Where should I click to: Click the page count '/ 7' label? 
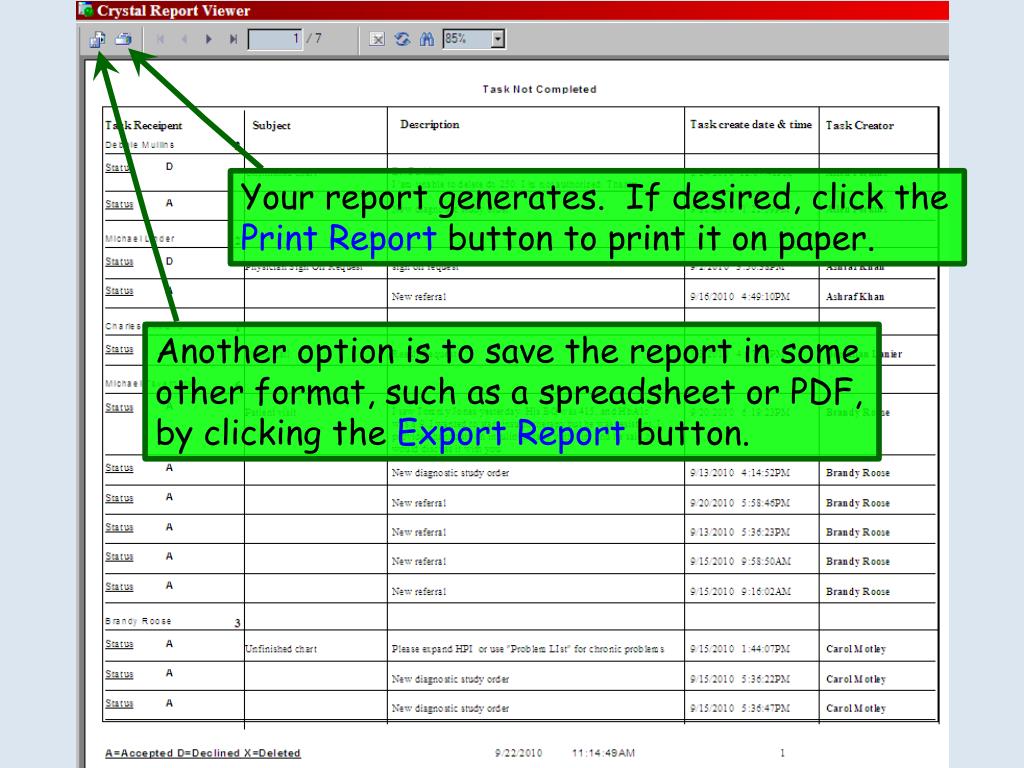pyautogui.click(x=314, y=39)
